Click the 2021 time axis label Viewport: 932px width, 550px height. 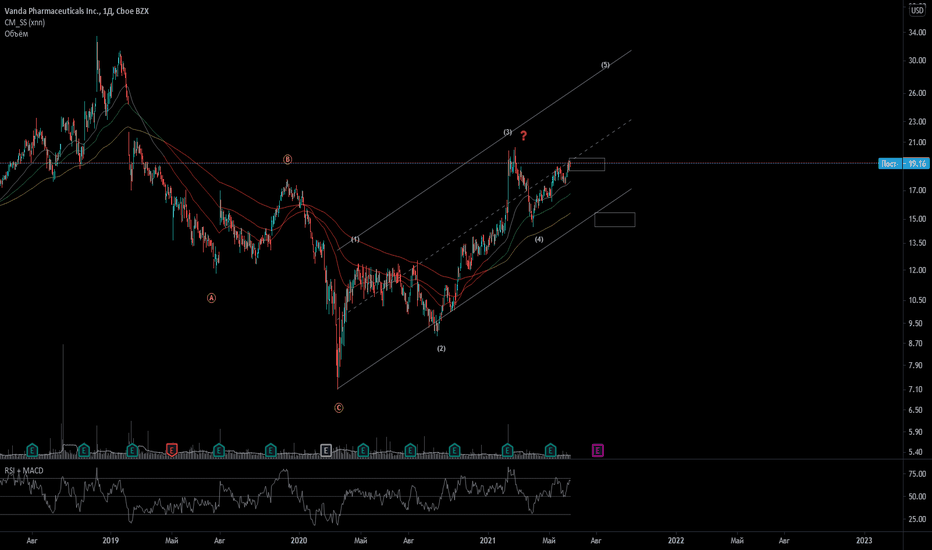point(488,540)
